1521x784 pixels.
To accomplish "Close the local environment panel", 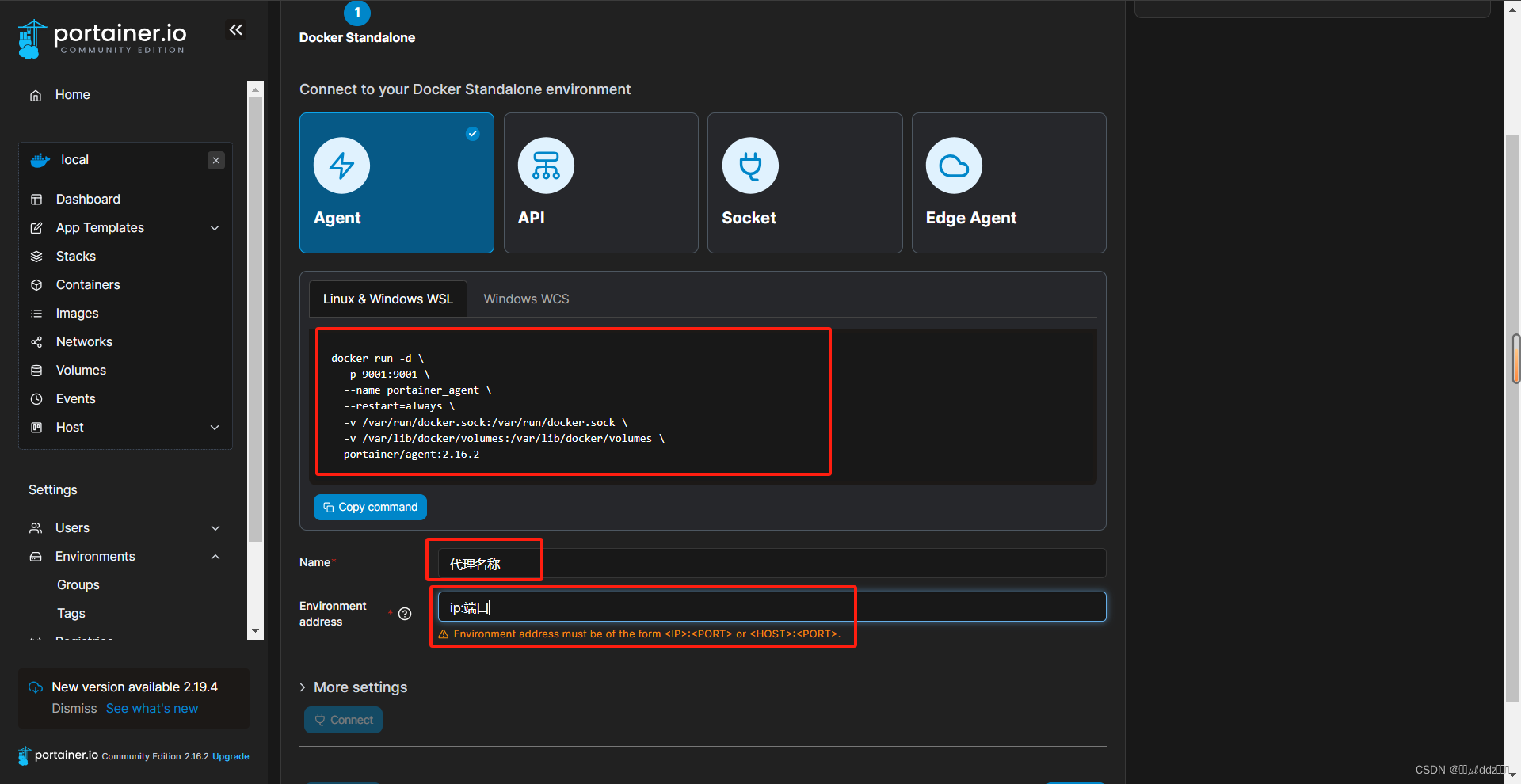I will coord(216,160).
